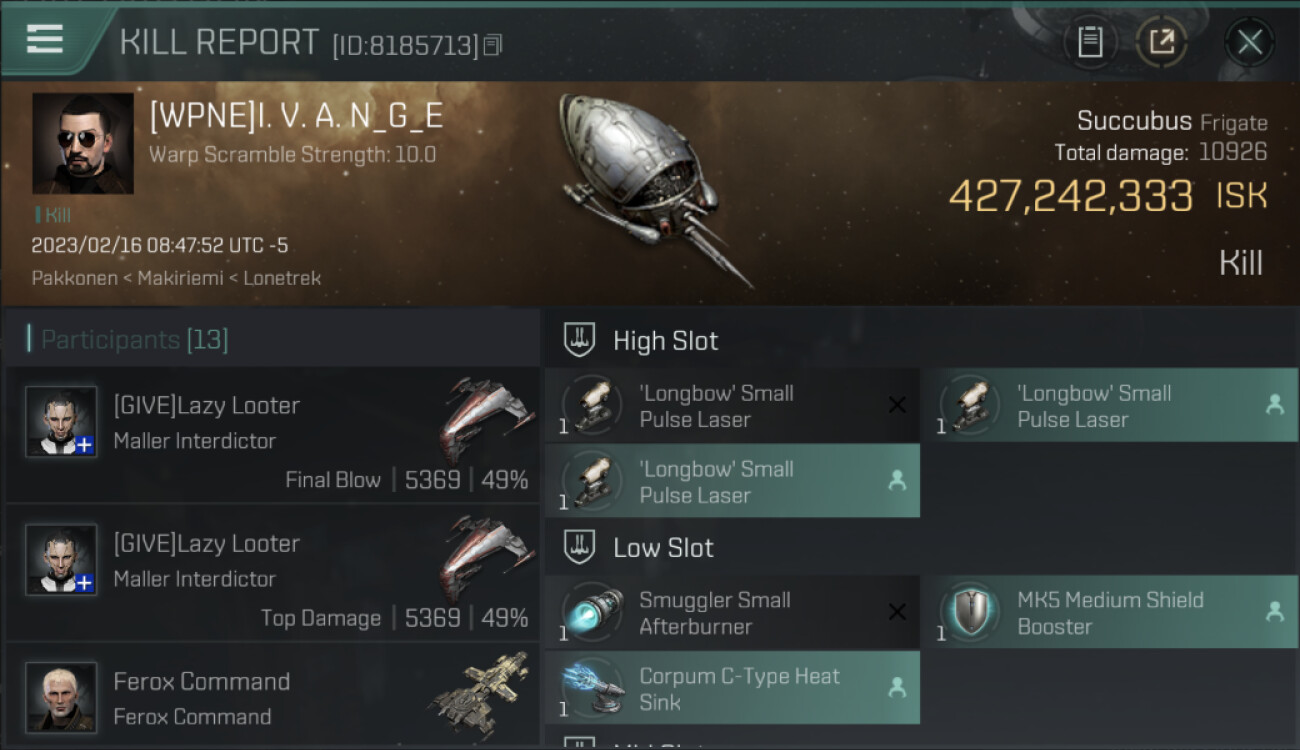This screenshot has height=750, width=1300.
Task: Open Final Blow Lazy Looter participant entry
Action: (x=272, y=435)
